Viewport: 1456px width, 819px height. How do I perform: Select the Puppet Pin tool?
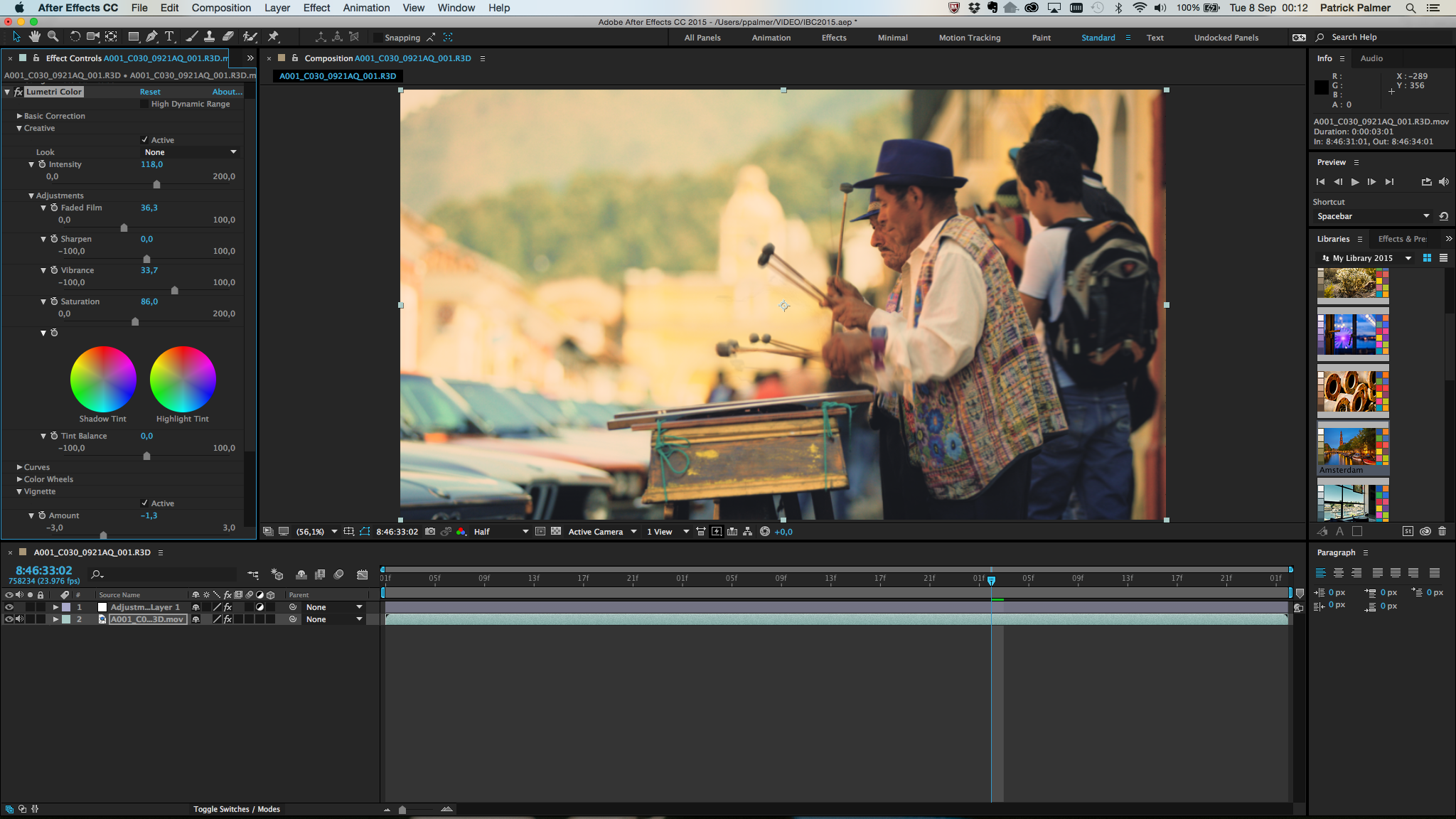pyautogui.click(x=273, y=36)
